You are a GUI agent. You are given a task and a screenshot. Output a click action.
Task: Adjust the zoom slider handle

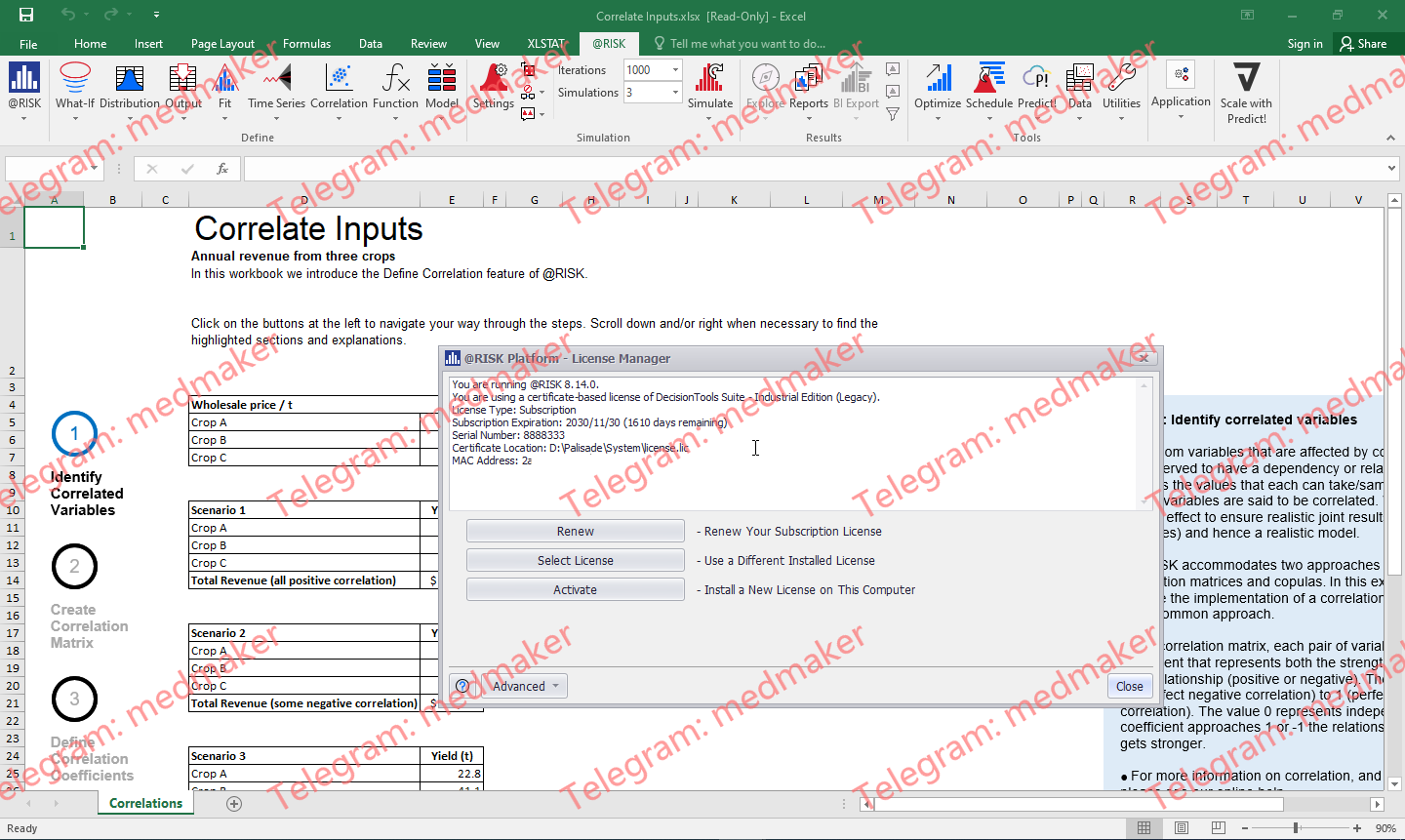click(x=1296, y=828)
